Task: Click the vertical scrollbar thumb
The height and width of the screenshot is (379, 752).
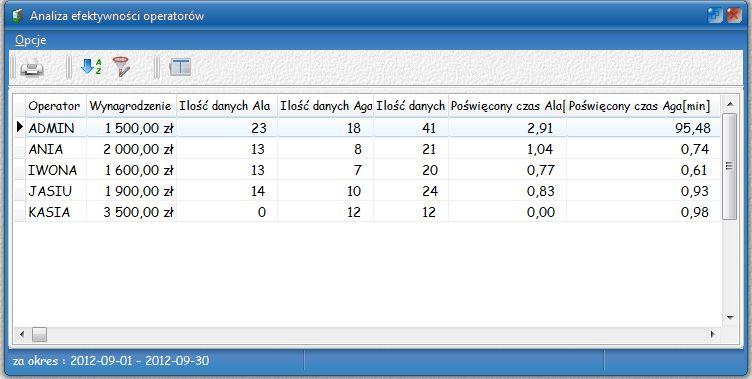Action: pyautogui.click(x=729, y=166)
